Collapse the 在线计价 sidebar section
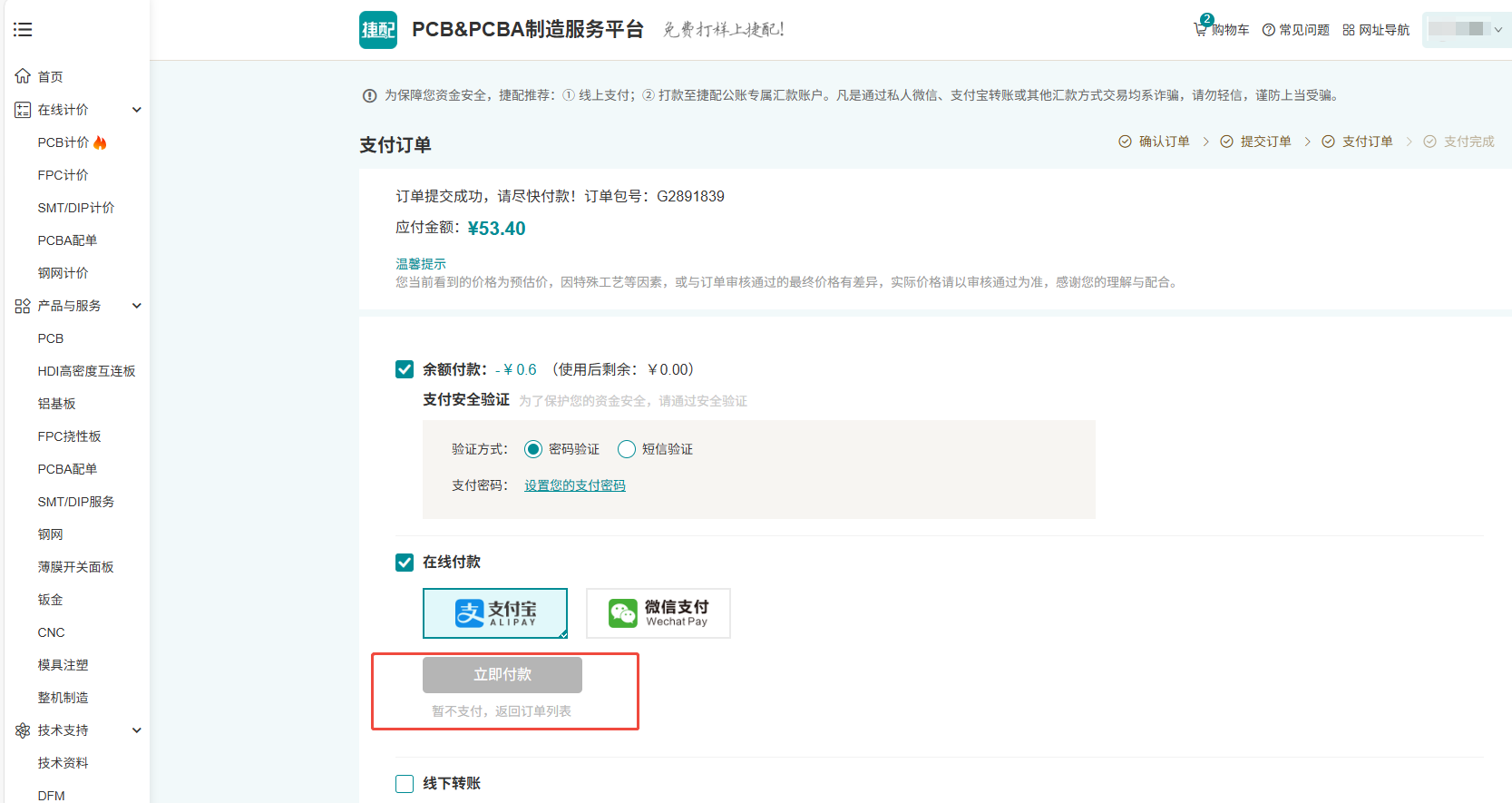Screen dimensions: 1512x803 pos(137,110)
